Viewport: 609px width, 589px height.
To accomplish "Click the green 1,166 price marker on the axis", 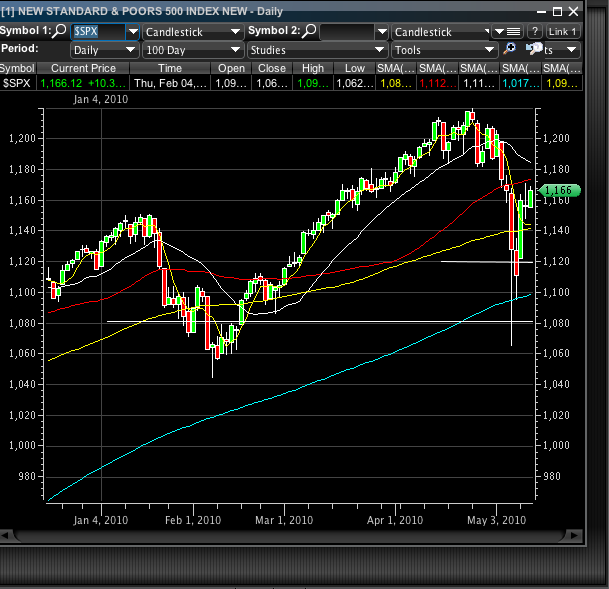I will tap(555, 190).
